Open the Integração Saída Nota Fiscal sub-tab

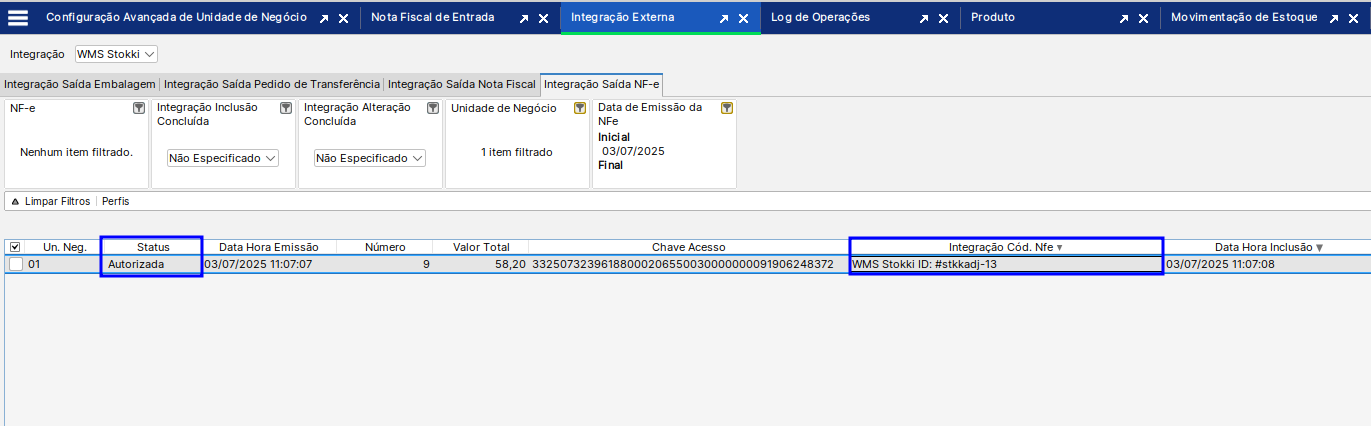point(462,85)
